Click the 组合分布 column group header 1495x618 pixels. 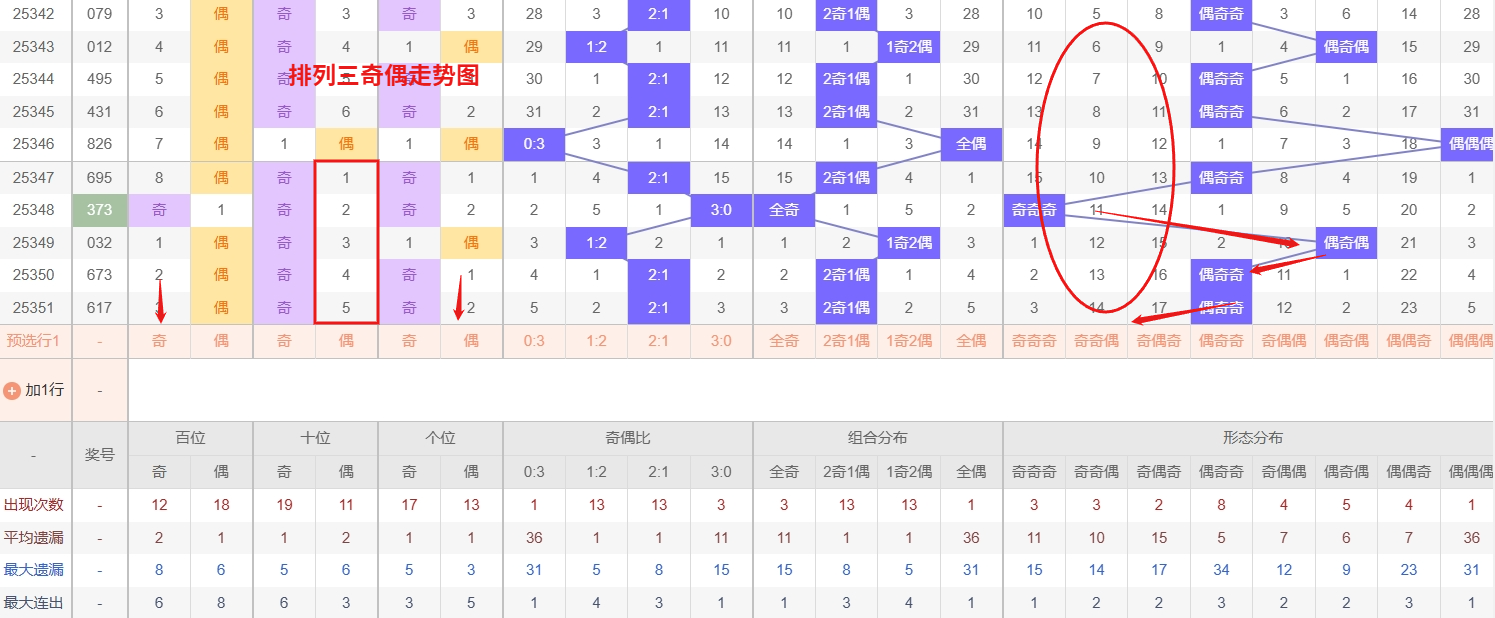point(877,438)
